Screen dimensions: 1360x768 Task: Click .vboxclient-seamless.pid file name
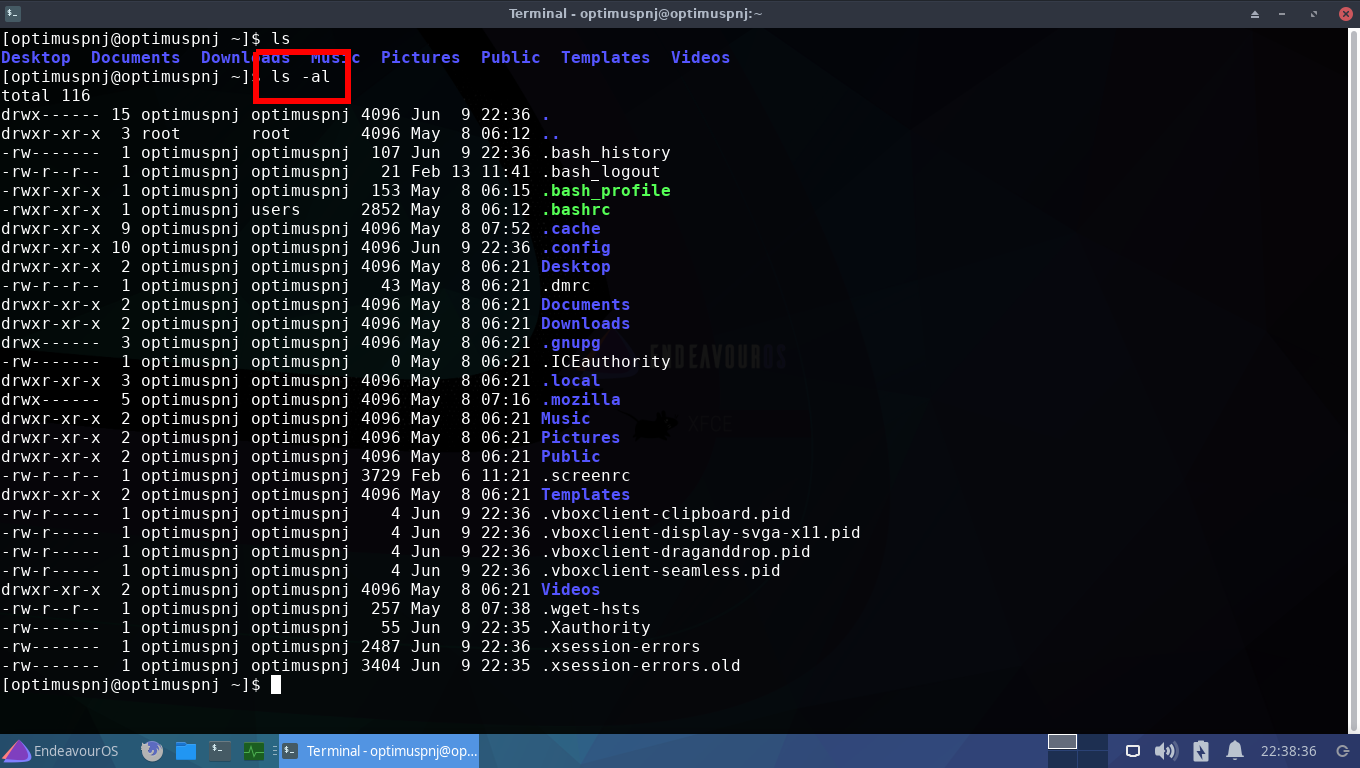tap(661, 571)
